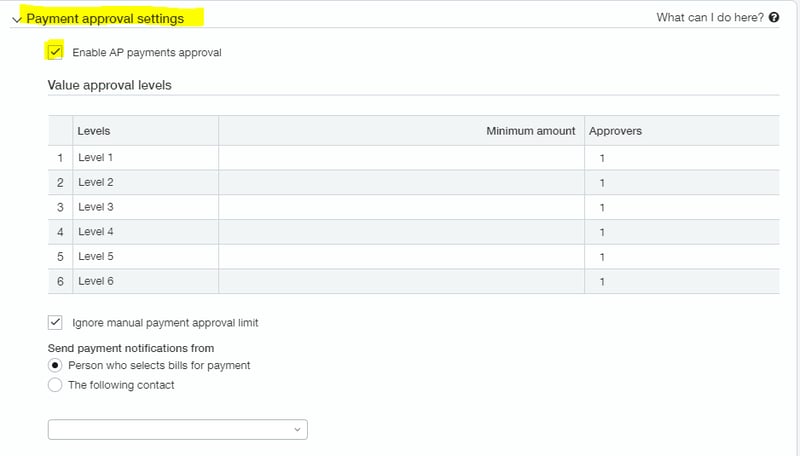Toggle Ignore manual payment approval limit checkbox

[56, 323]
